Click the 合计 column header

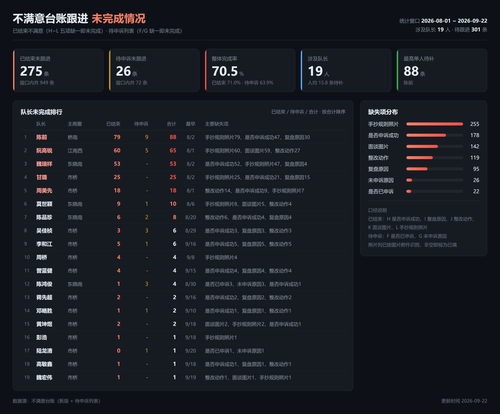click(171, 124)
